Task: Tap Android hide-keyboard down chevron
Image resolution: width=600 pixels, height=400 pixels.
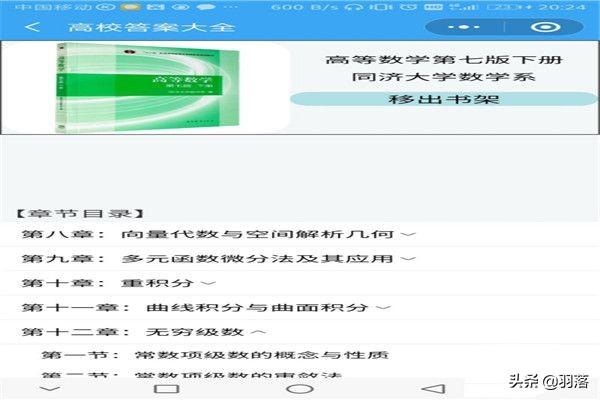Action: pos(50,389)
